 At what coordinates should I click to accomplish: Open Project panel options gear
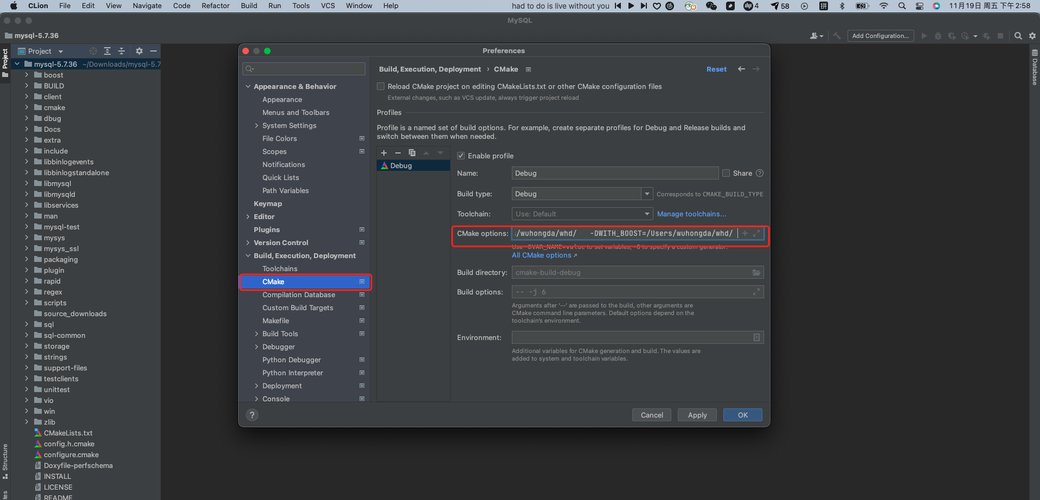click(x=139, y=51)
